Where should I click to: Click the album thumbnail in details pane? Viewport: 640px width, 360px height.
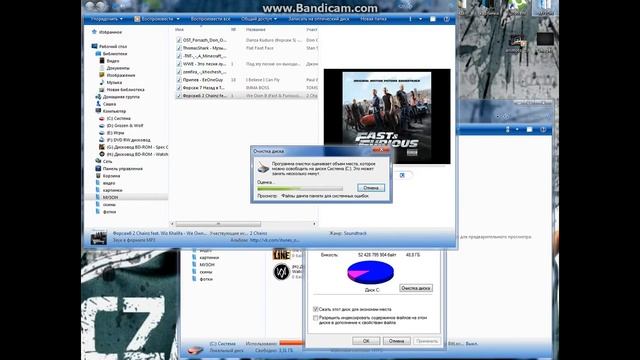coord(98,237)
